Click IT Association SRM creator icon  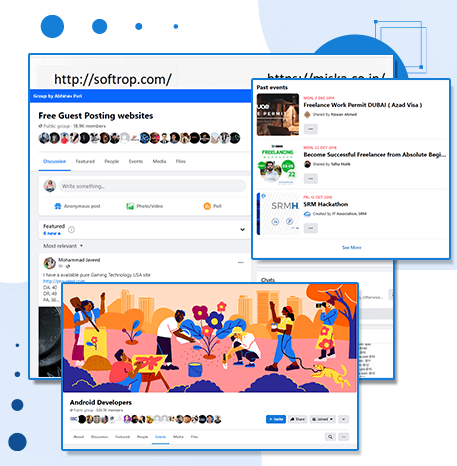pos(307,214)
